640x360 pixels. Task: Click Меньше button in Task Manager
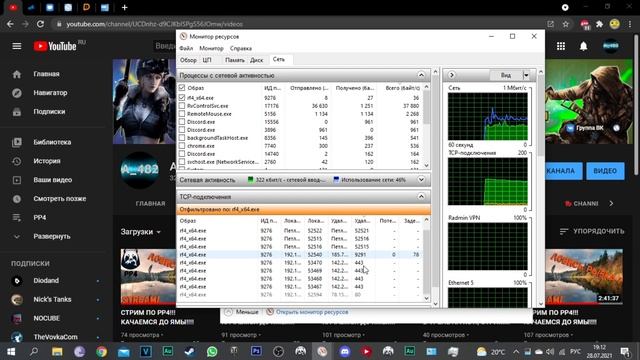[x=247, y=312]
